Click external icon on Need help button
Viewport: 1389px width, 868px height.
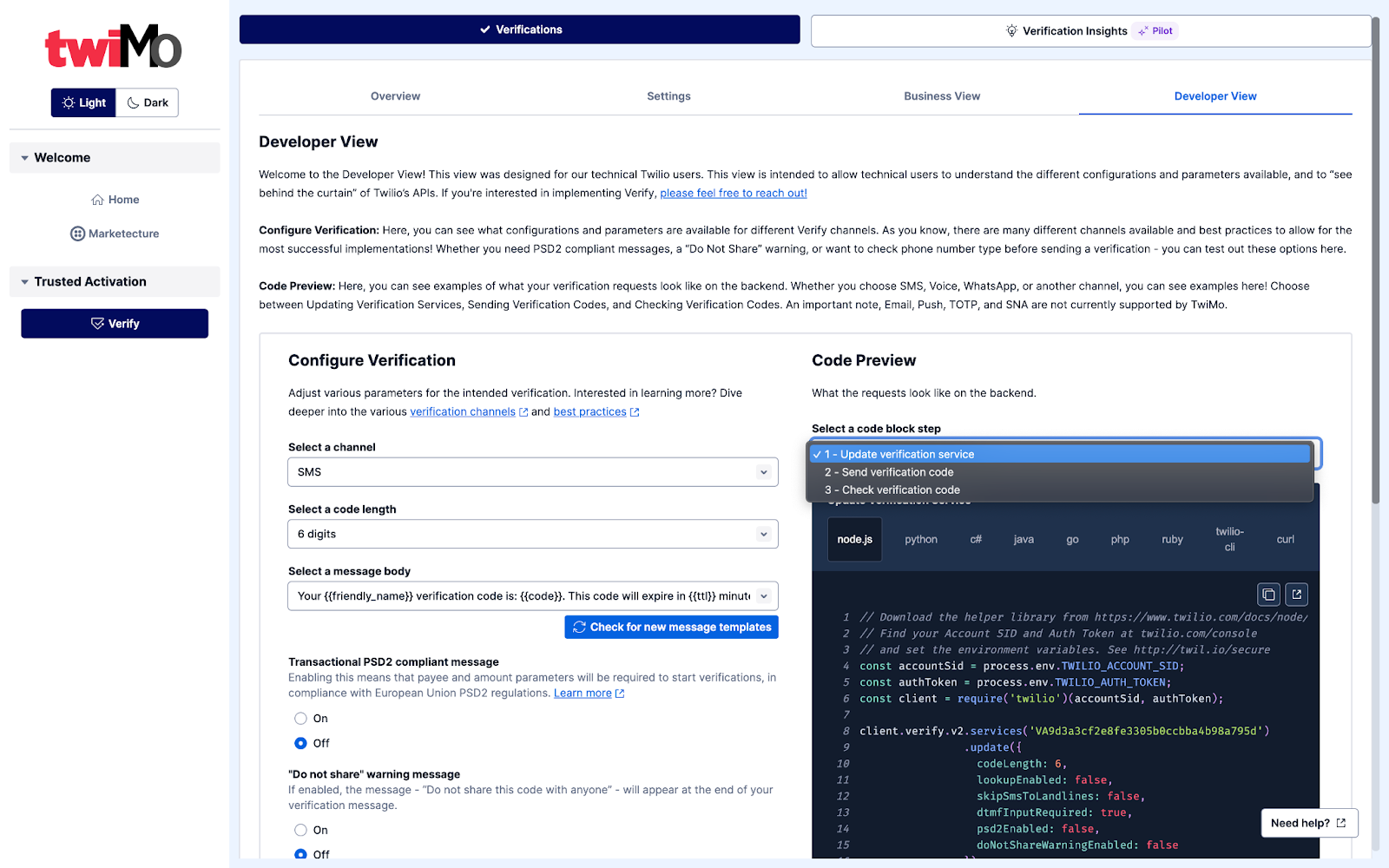click(1341, 824)
